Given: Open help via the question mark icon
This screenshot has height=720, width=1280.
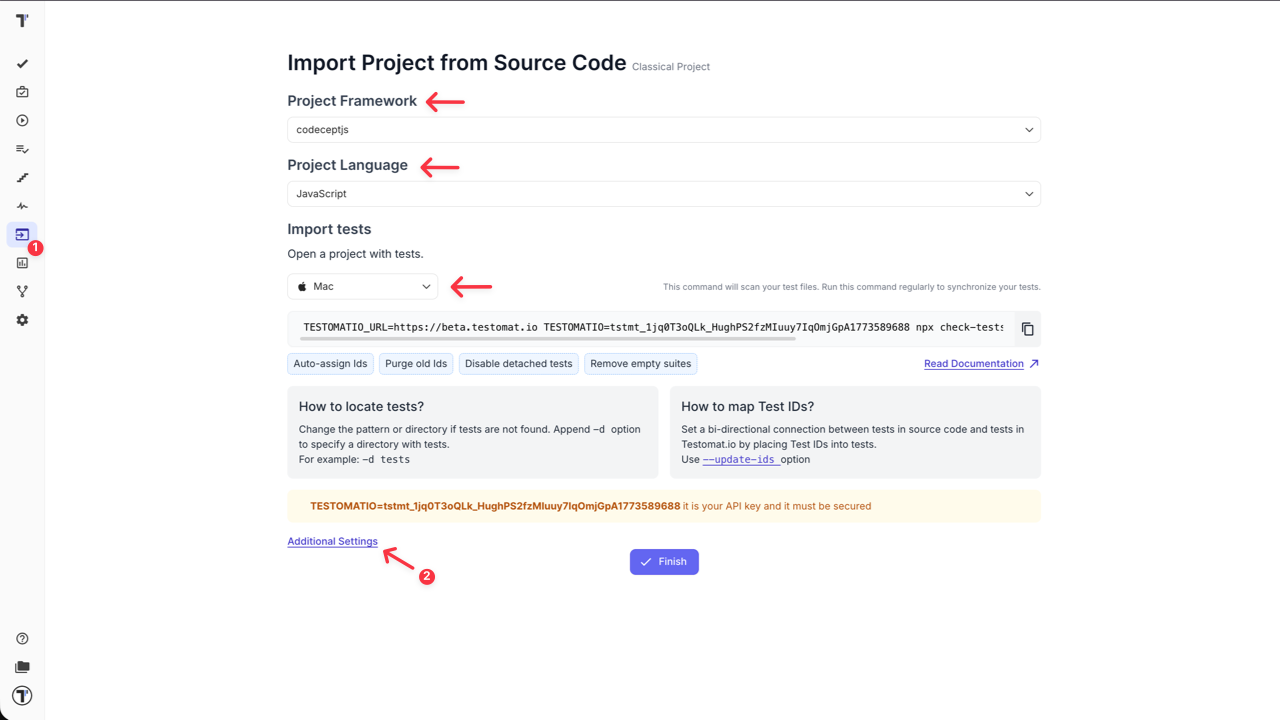Looking at the screenshot, I should [22, 638].
